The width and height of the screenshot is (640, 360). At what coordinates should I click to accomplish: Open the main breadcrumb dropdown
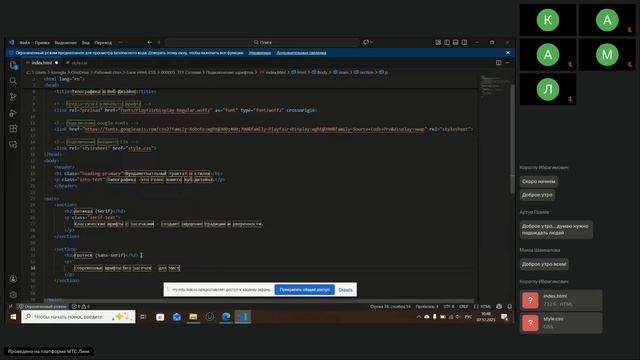(340, 72)
